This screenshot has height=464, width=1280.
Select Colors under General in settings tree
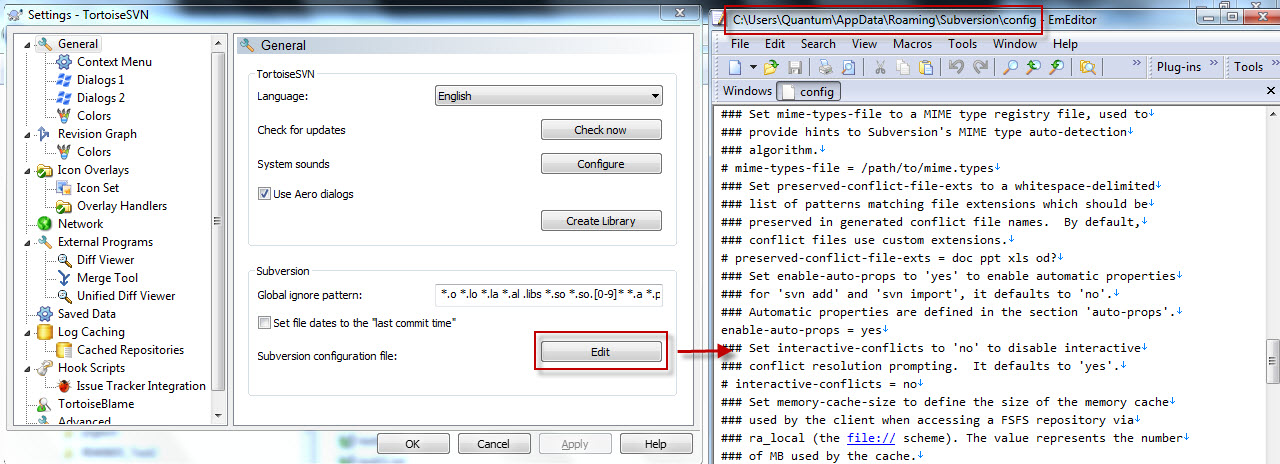pos(94,116)
